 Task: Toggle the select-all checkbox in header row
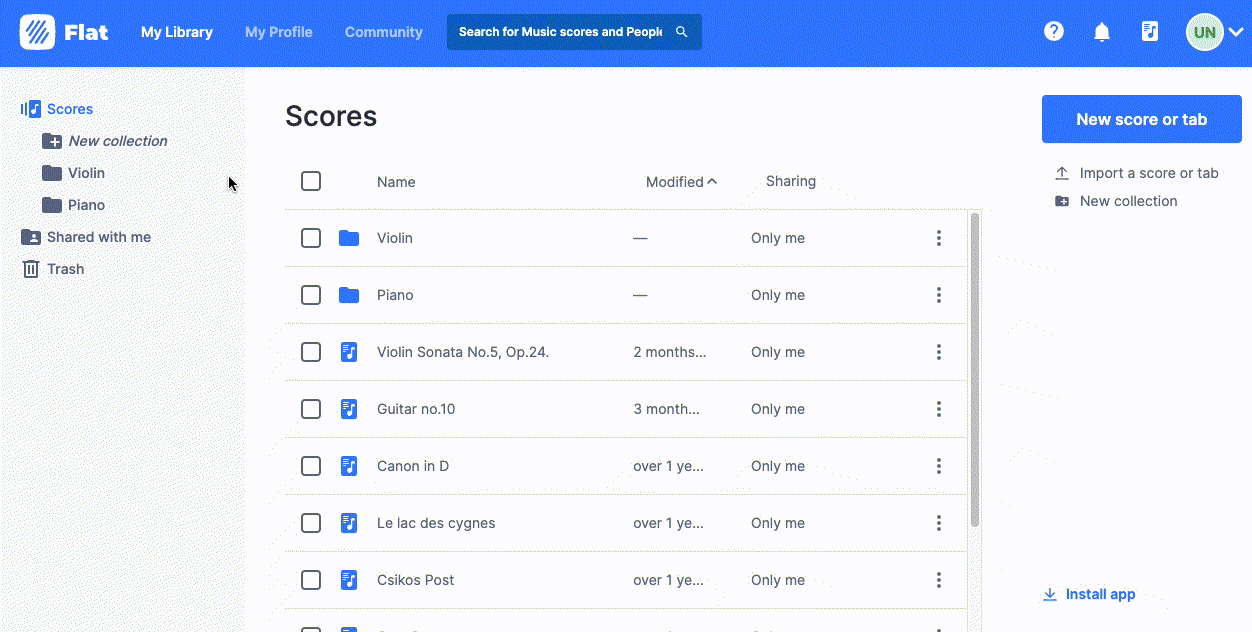(311, 181)
